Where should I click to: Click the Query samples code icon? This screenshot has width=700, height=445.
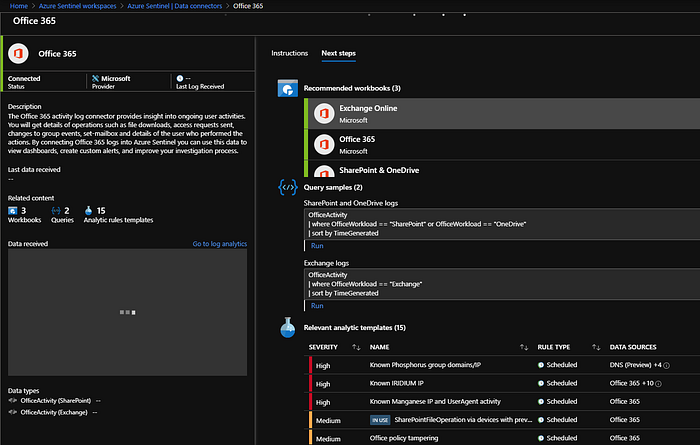click(288, 187)
